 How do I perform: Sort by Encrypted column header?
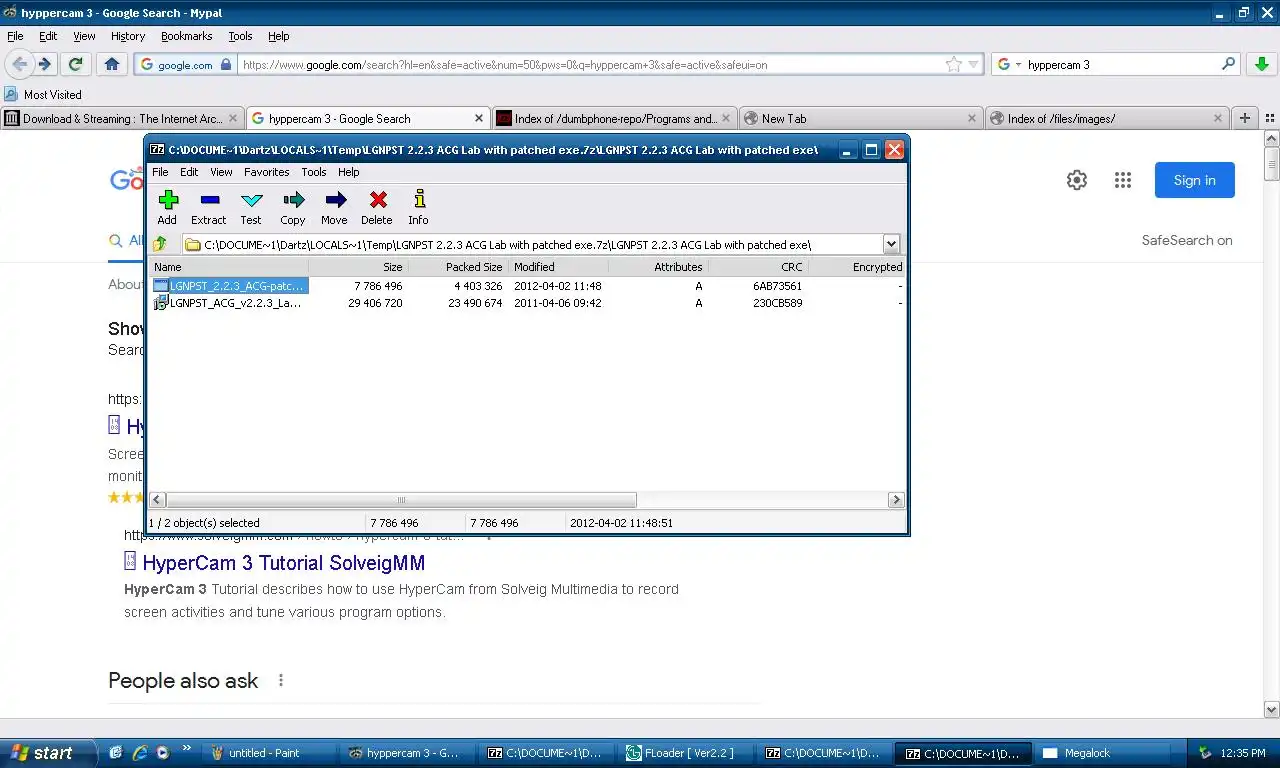pos(856,267)
